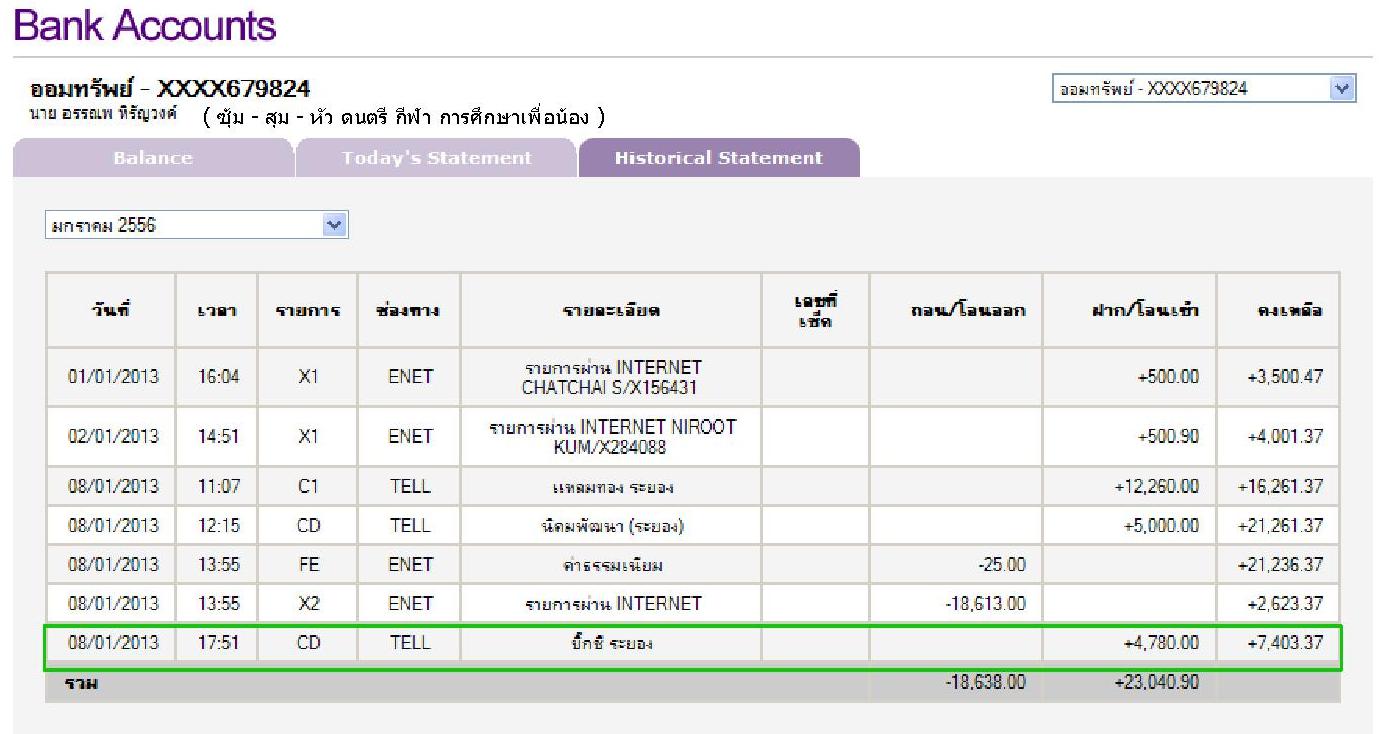Click ENET channel in the FE row
The height and width of the screenshot is (734, 1387).
pos(410,565)
